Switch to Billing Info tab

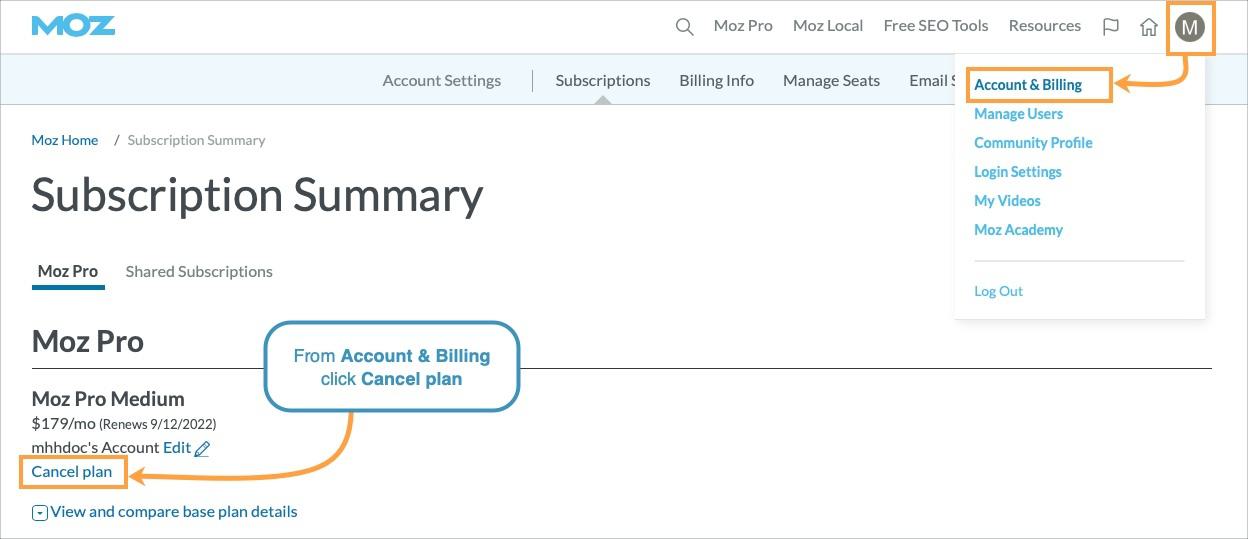point(716,80)
